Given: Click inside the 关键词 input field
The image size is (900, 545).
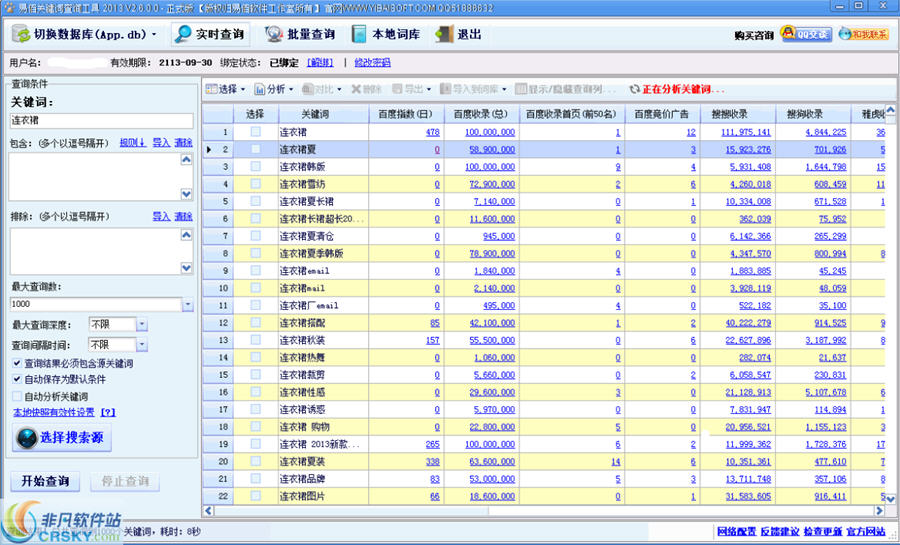Looking at the screenshot, I should click(102, 120).
